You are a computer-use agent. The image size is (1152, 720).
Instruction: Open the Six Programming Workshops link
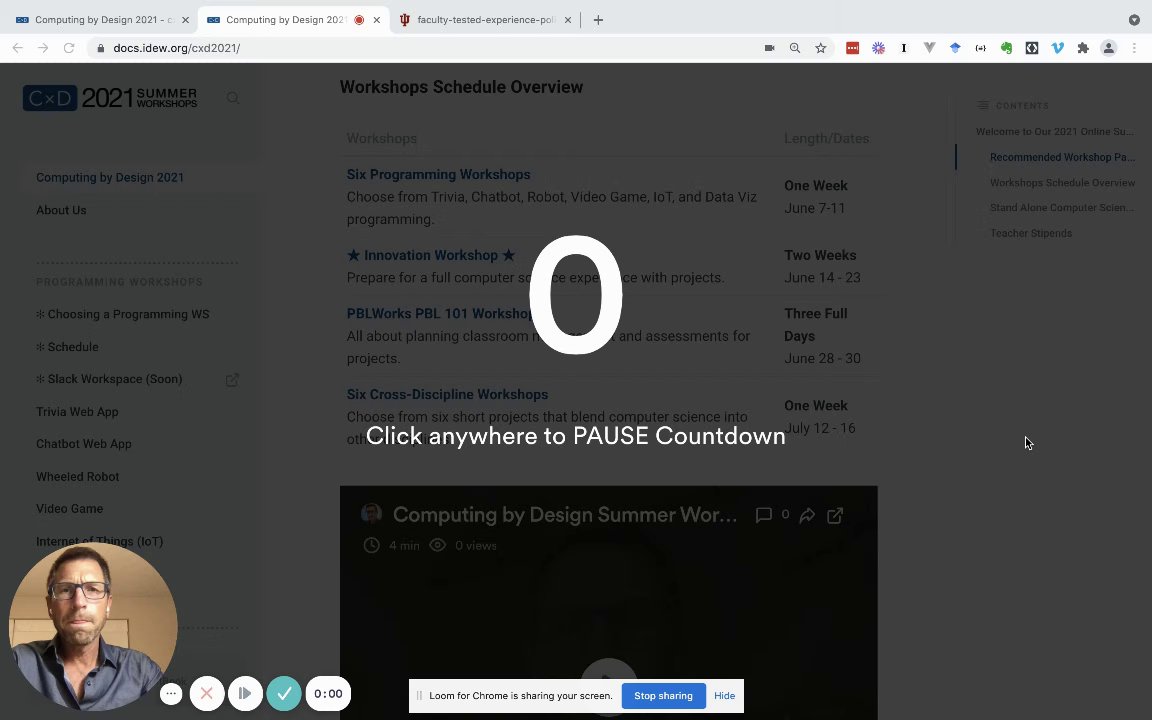coord(438,174)
